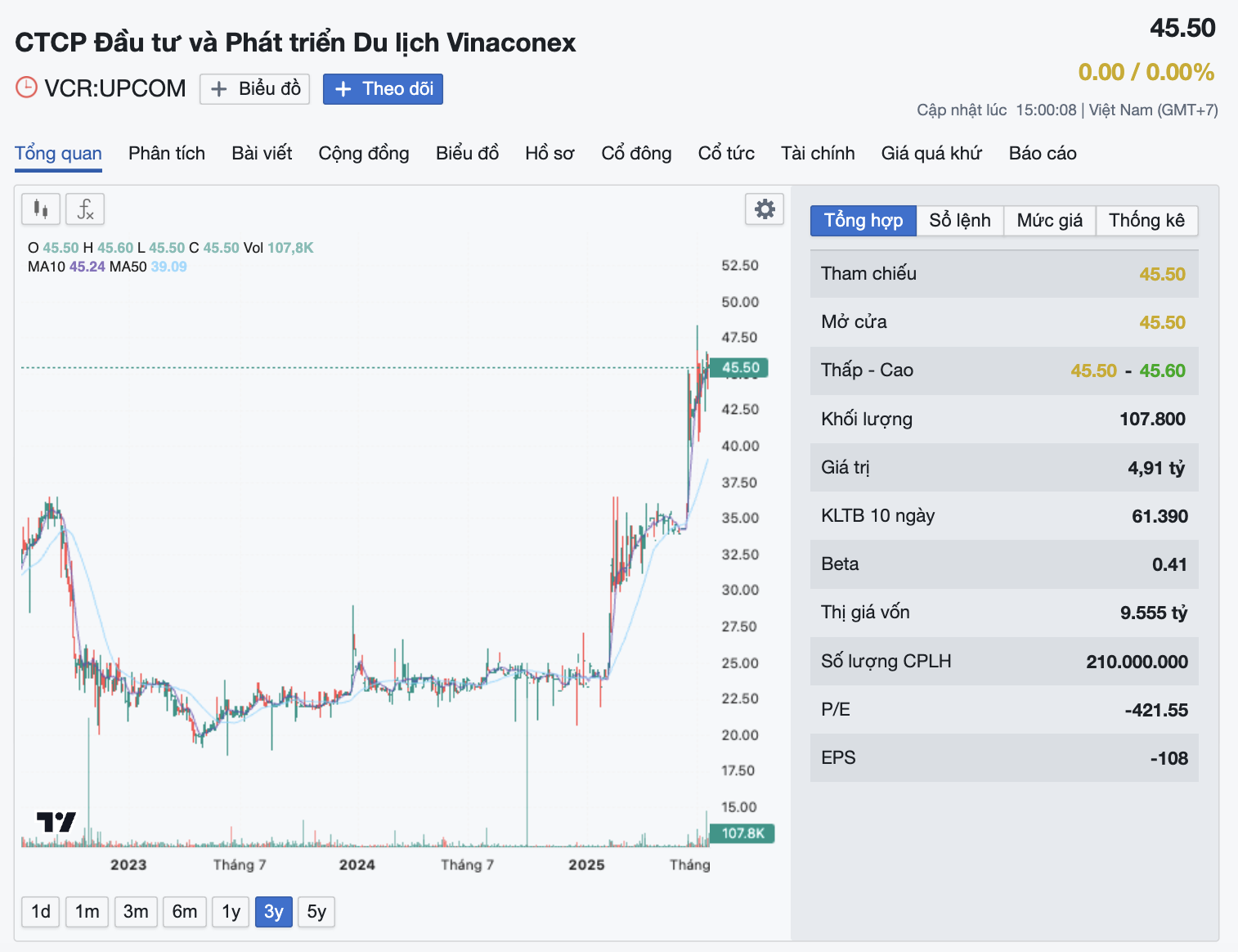The height and width of the screenshot is (952, 1238).
Task: Click the Khối lượng 107.800 row
Action: pos(1004,419)
